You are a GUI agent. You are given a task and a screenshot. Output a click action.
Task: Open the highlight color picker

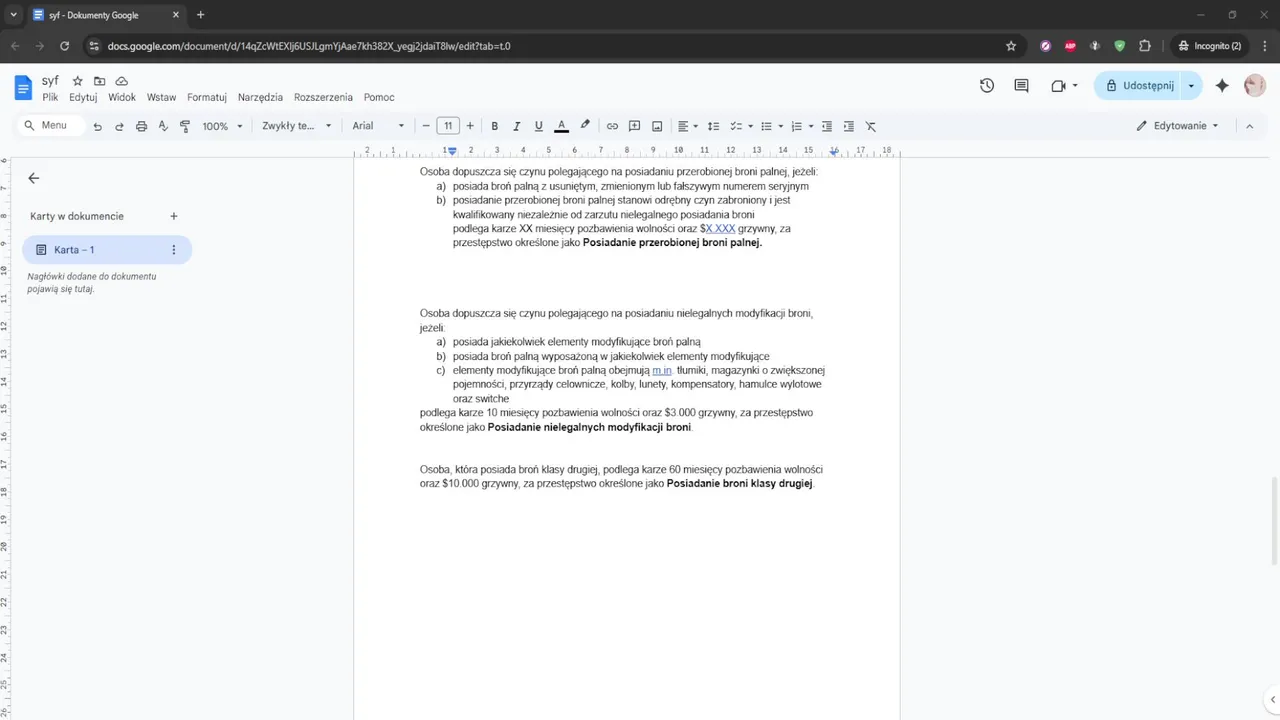click(585, 126)
